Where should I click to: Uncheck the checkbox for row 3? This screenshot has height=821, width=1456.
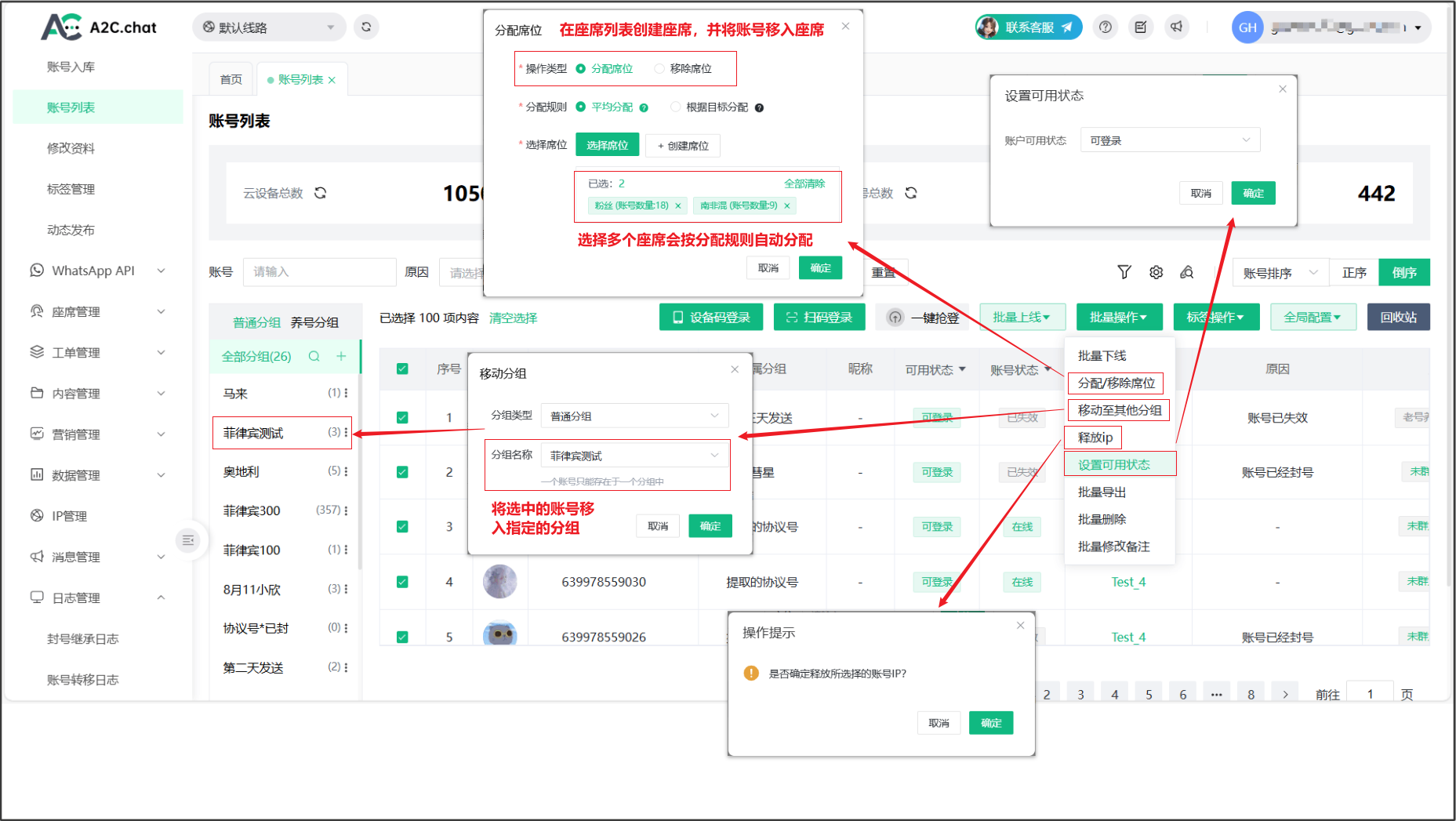click(x=402, y=527)
